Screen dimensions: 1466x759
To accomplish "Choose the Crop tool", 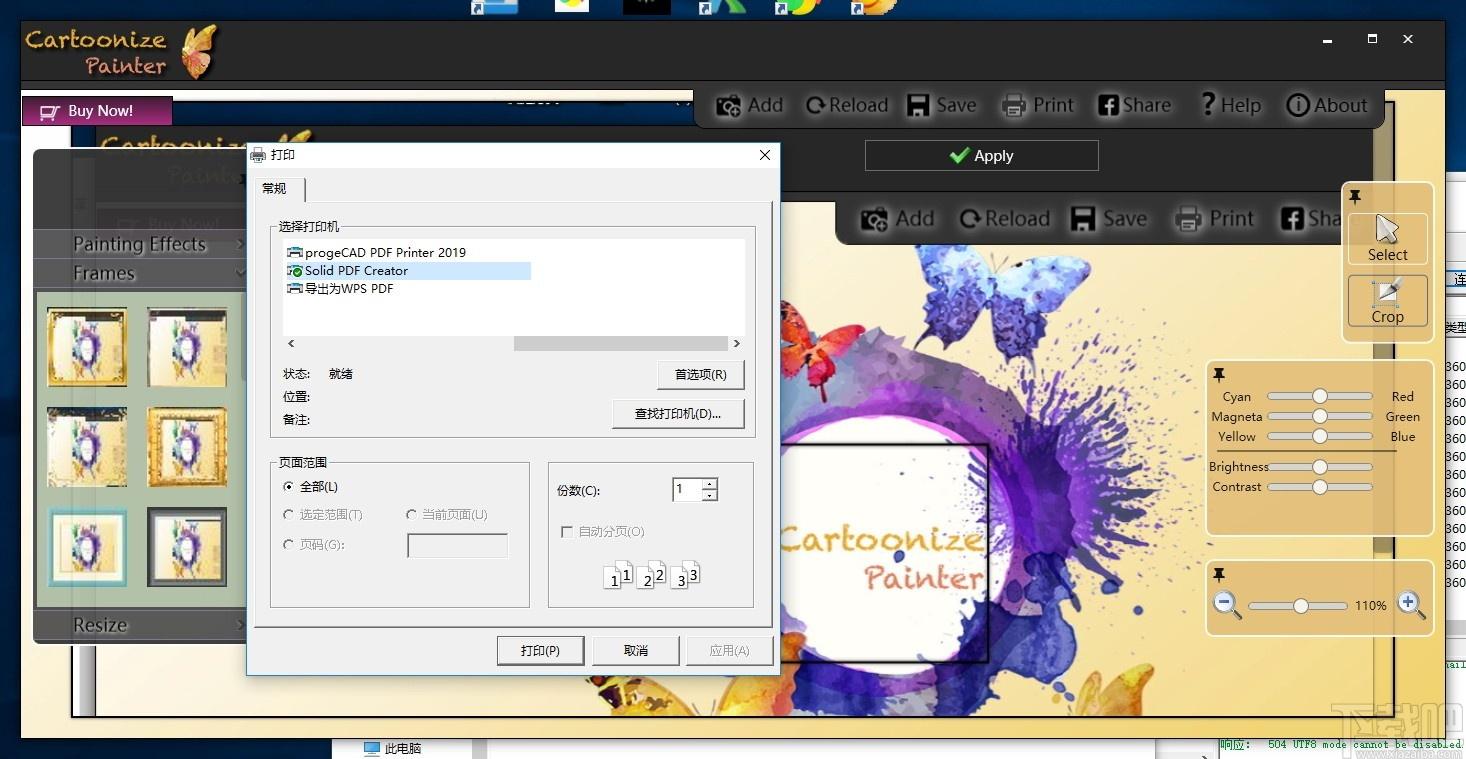I will coord(1387,301).
